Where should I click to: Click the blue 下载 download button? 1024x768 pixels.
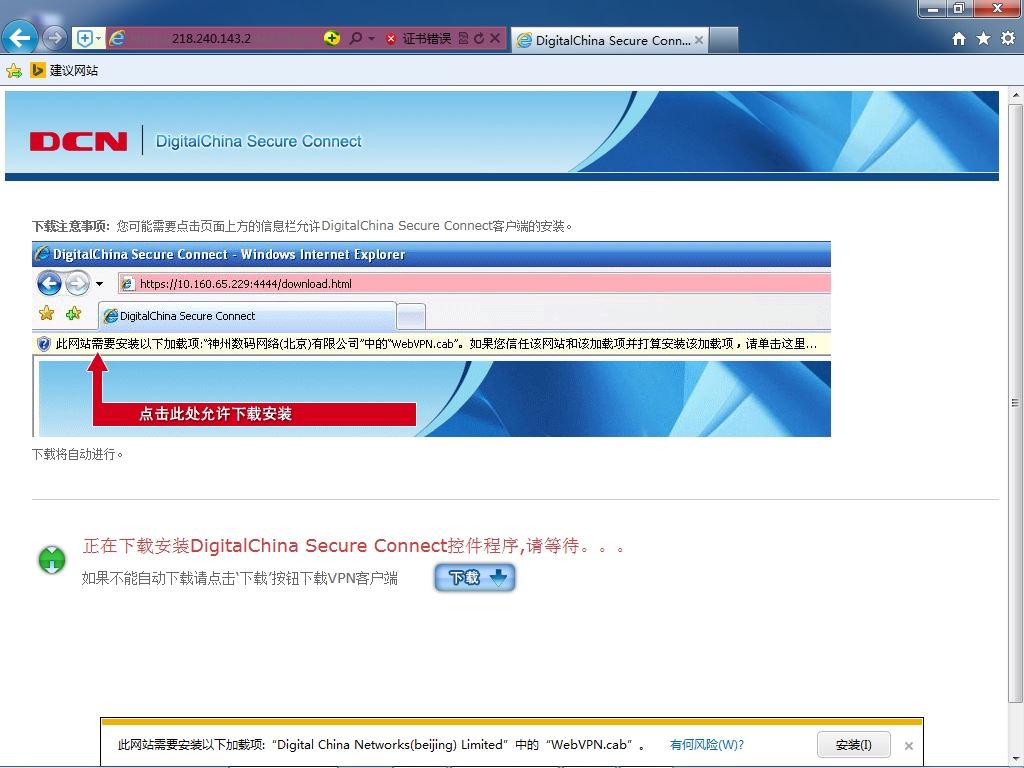(x=475, y=578)
